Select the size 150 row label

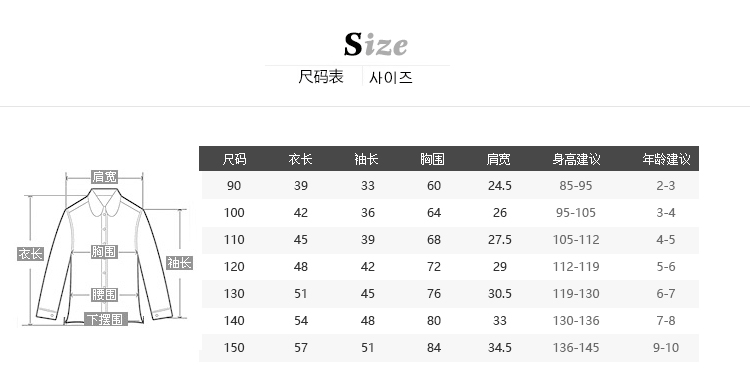pos(234,348)
